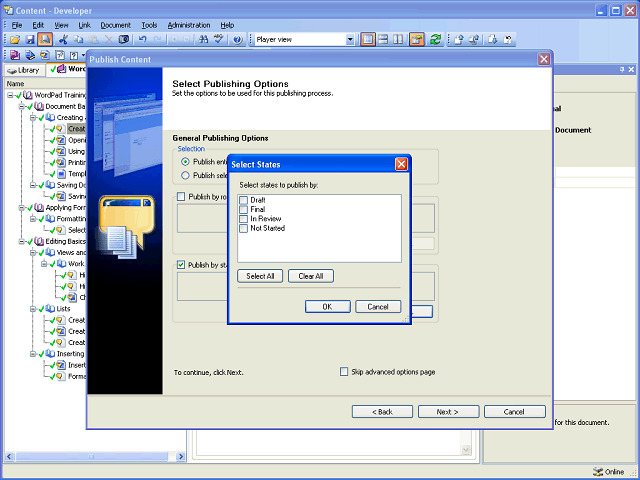
Task: Collapse the WordPad Training root node
Action: pos(10,95)
